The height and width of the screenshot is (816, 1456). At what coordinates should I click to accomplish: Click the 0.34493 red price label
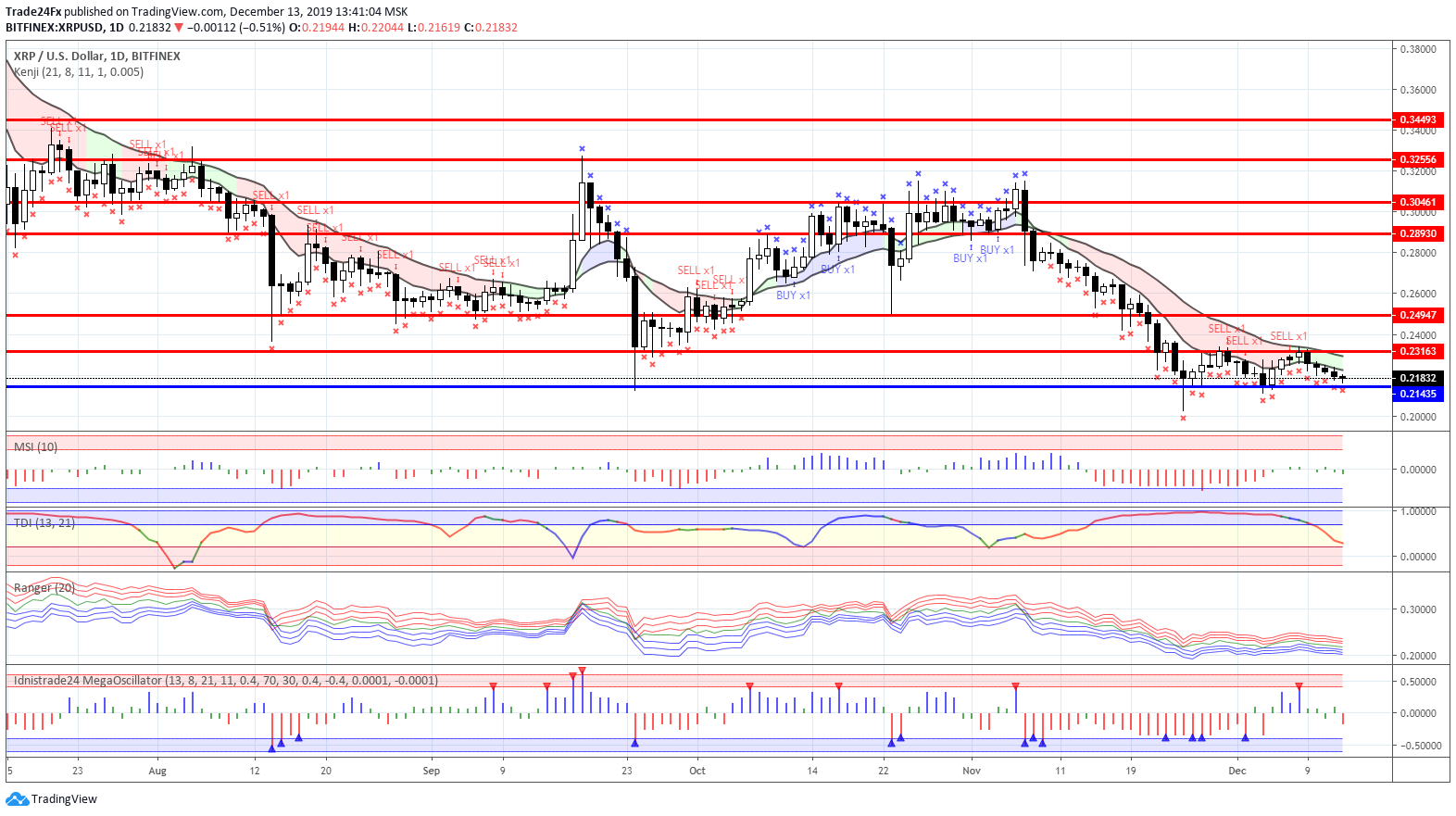pos(1417,119)
